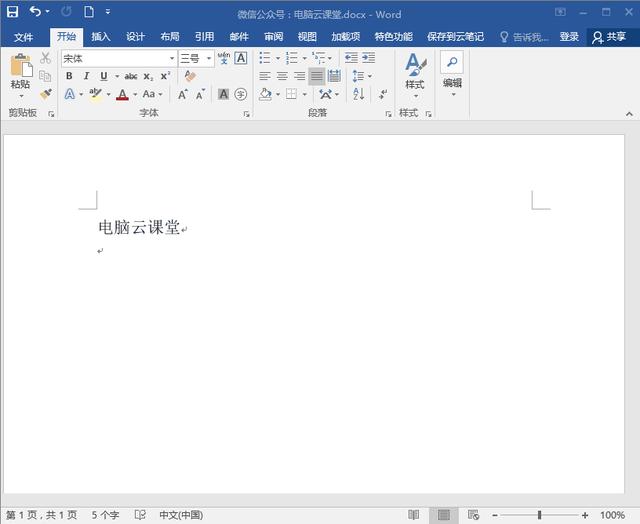Toggle Subscript formatting
The height and width of the screenshot is (524, 640).
pos(148,76)
